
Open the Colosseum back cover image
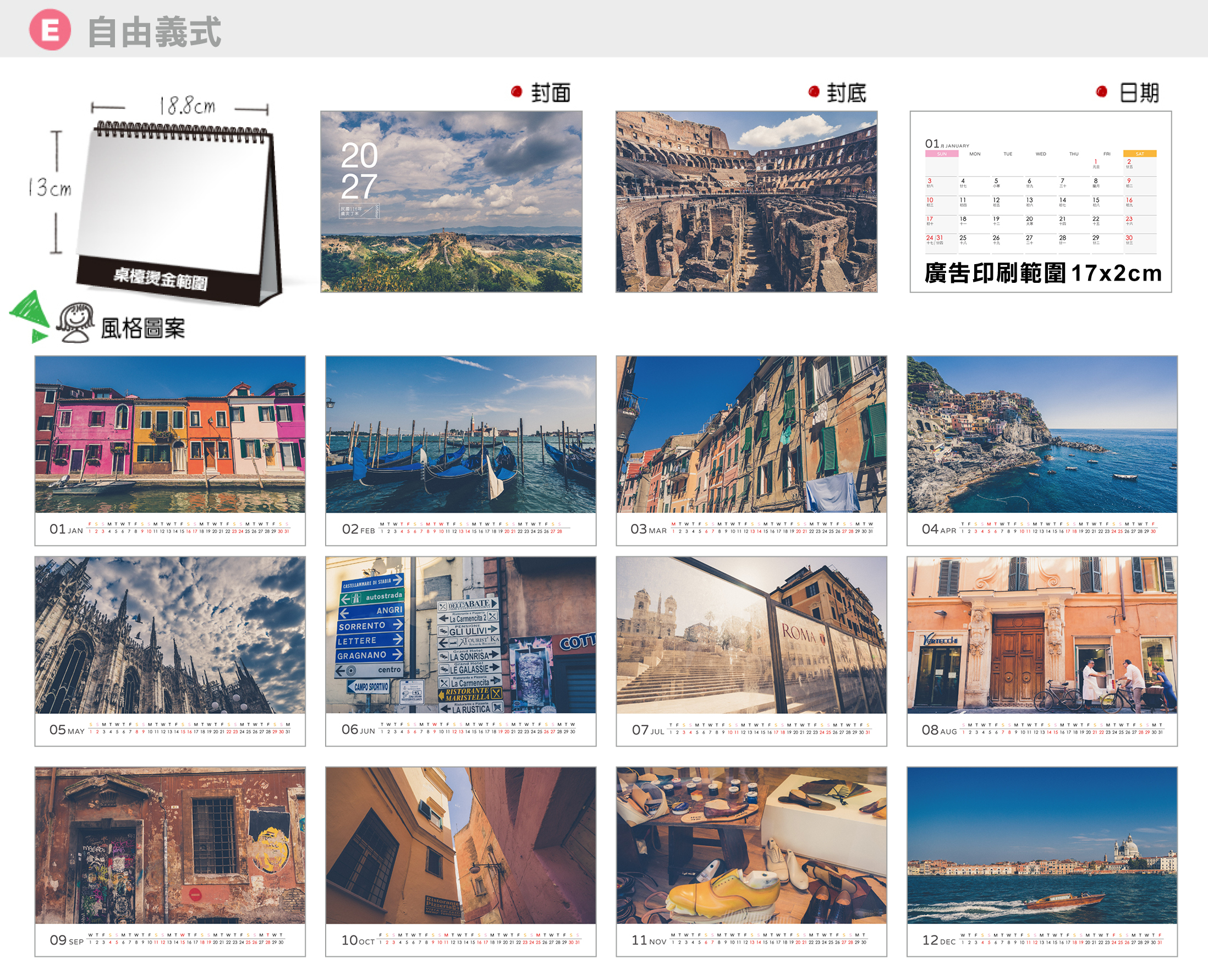click(746, 201)
